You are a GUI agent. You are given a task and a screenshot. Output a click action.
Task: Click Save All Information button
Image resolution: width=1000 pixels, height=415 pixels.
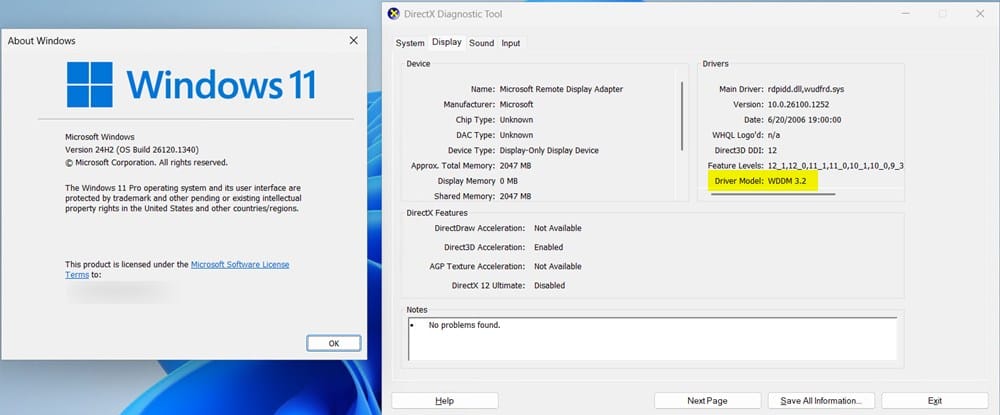pos(821,400)
